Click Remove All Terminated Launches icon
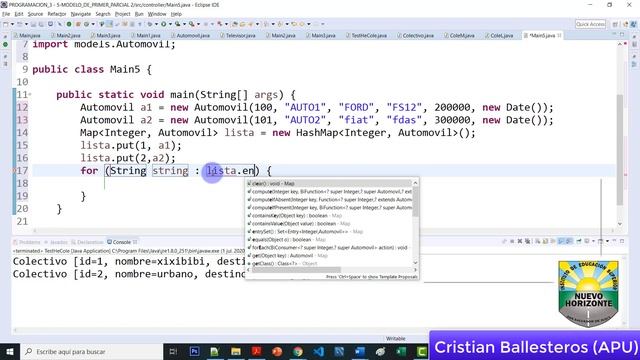This screenshot has width=640, height=360. click(x=527, y=242)
